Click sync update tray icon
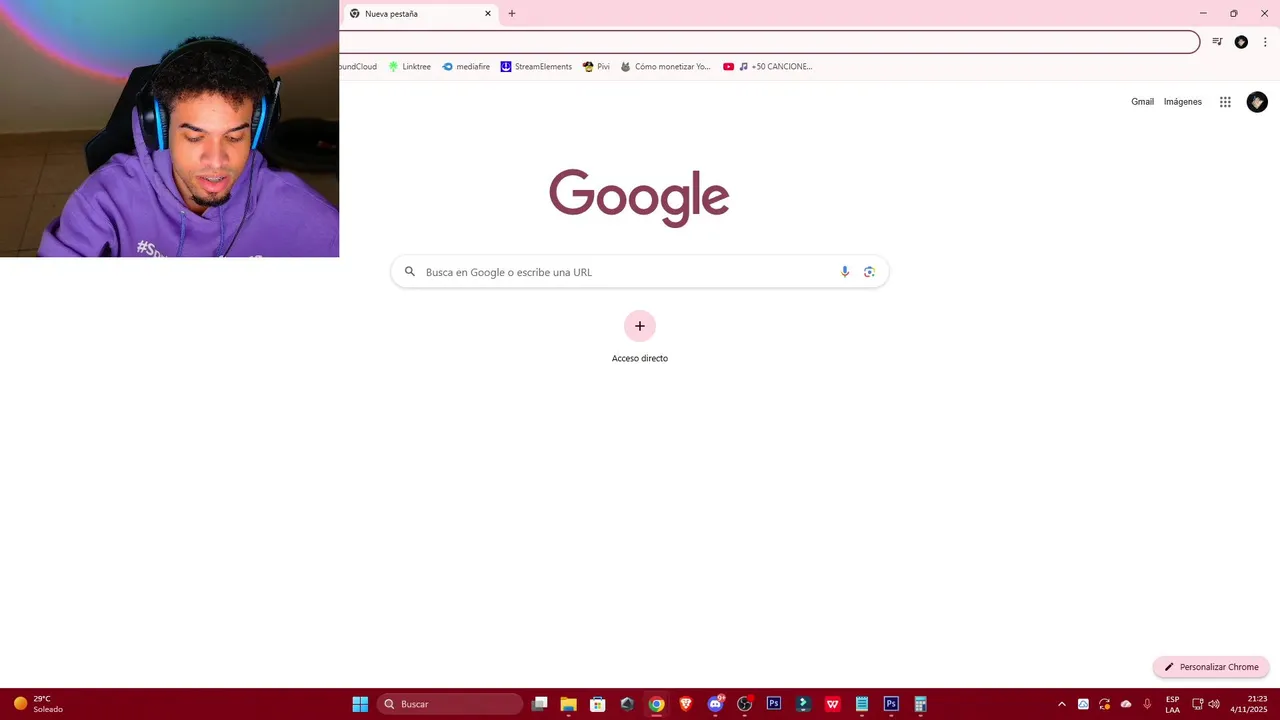Screen dimensions: 1280x720 click(x=1105, y=704)
